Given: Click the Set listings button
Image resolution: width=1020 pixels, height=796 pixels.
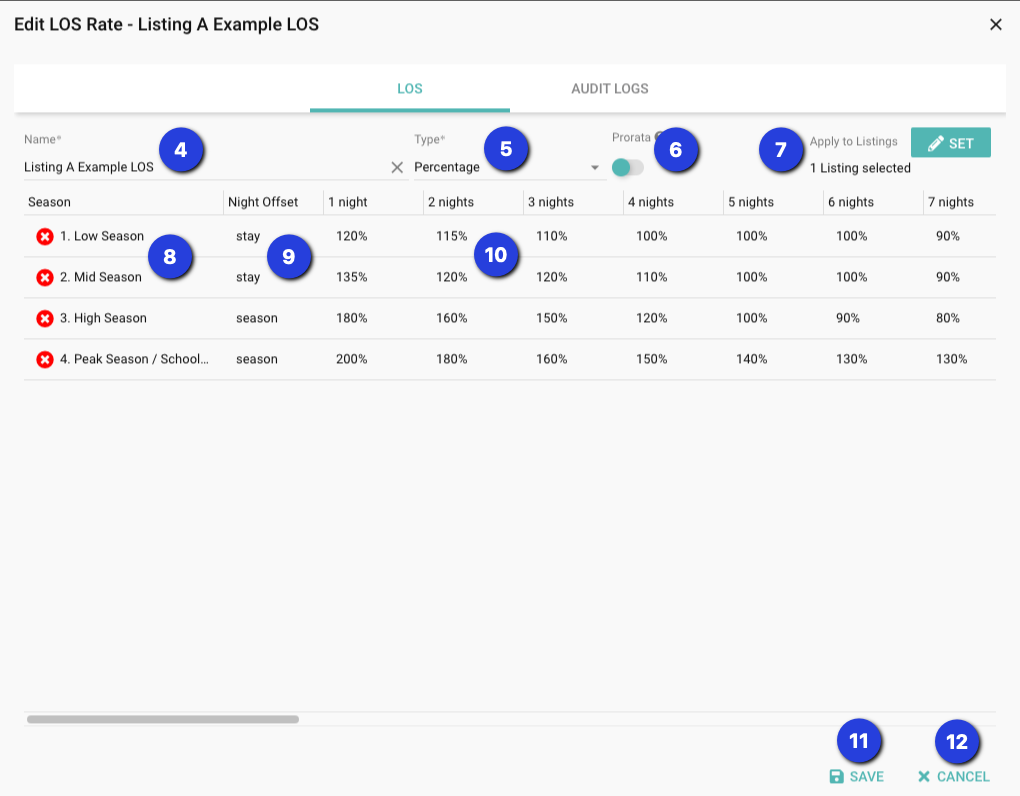Looking at the screenshot, I should click(x=950, y=143).
